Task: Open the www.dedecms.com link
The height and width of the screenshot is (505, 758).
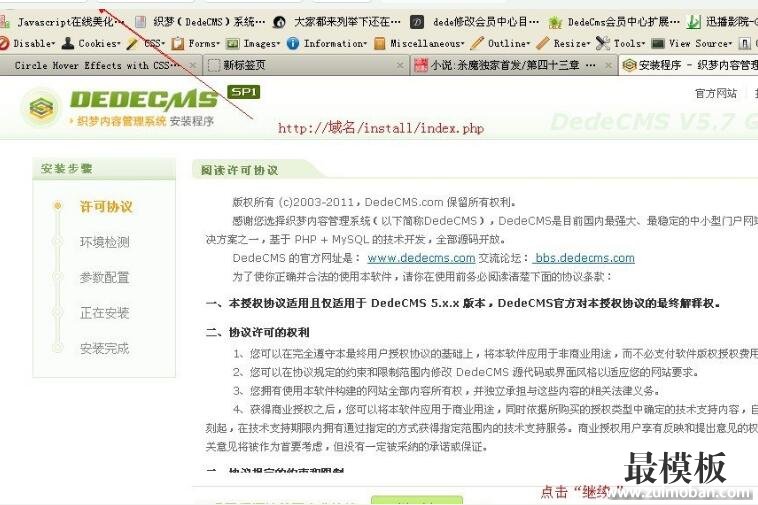Action: point(421,258)
